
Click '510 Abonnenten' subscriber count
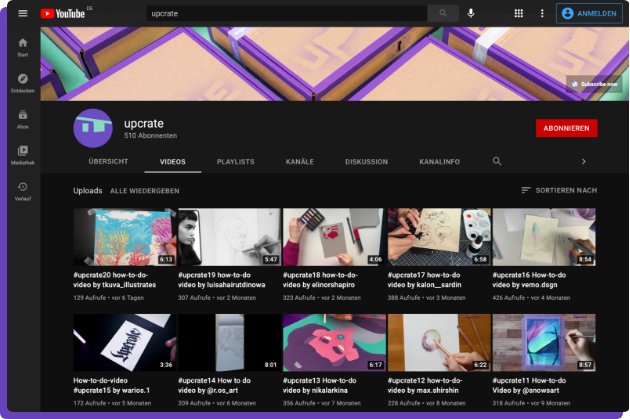point(151,136)
